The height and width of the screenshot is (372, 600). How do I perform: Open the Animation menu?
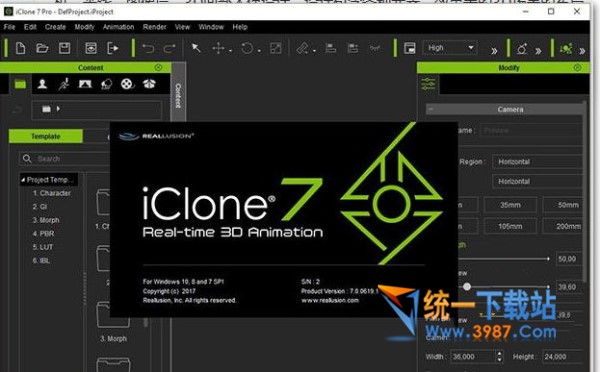click(x=118, y=27)
